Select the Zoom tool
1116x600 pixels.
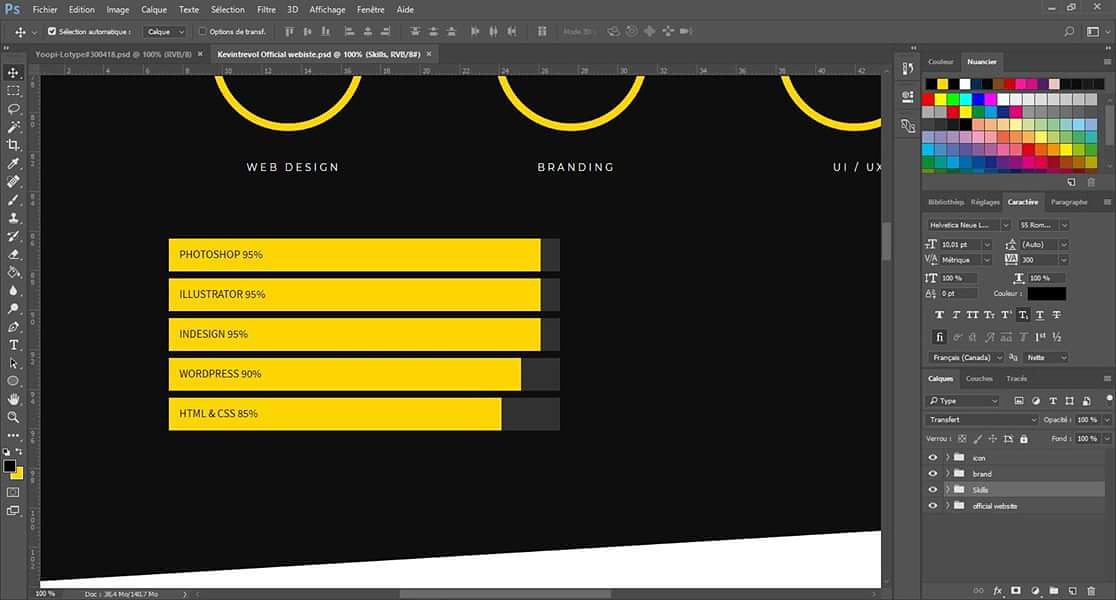click(x=14, y=418)
